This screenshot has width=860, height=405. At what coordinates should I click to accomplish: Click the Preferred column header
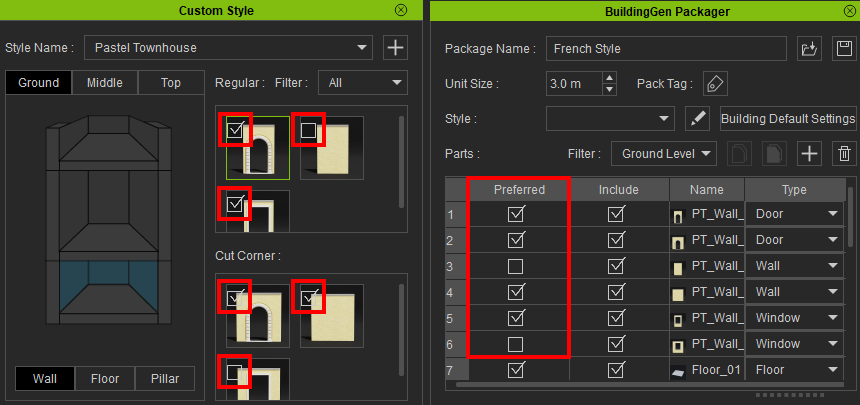[x=519, y=189]
